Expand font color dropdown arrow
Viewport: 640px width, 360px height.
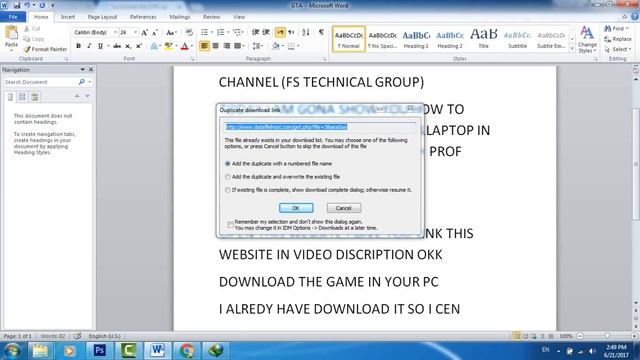(x=192, y=46)
